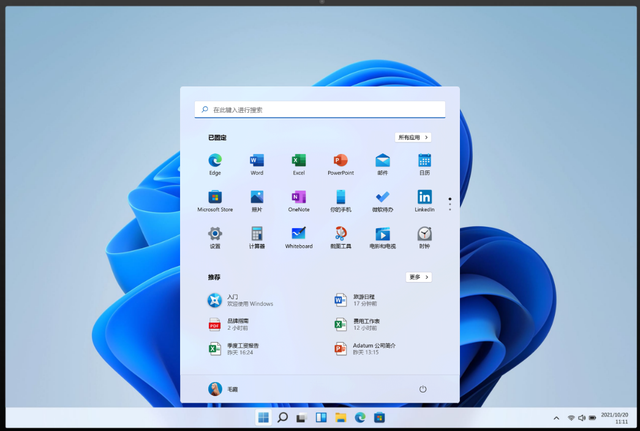Open the 日历 Calendar app
The image size is (640, 431).
click(x=424, y=164)
